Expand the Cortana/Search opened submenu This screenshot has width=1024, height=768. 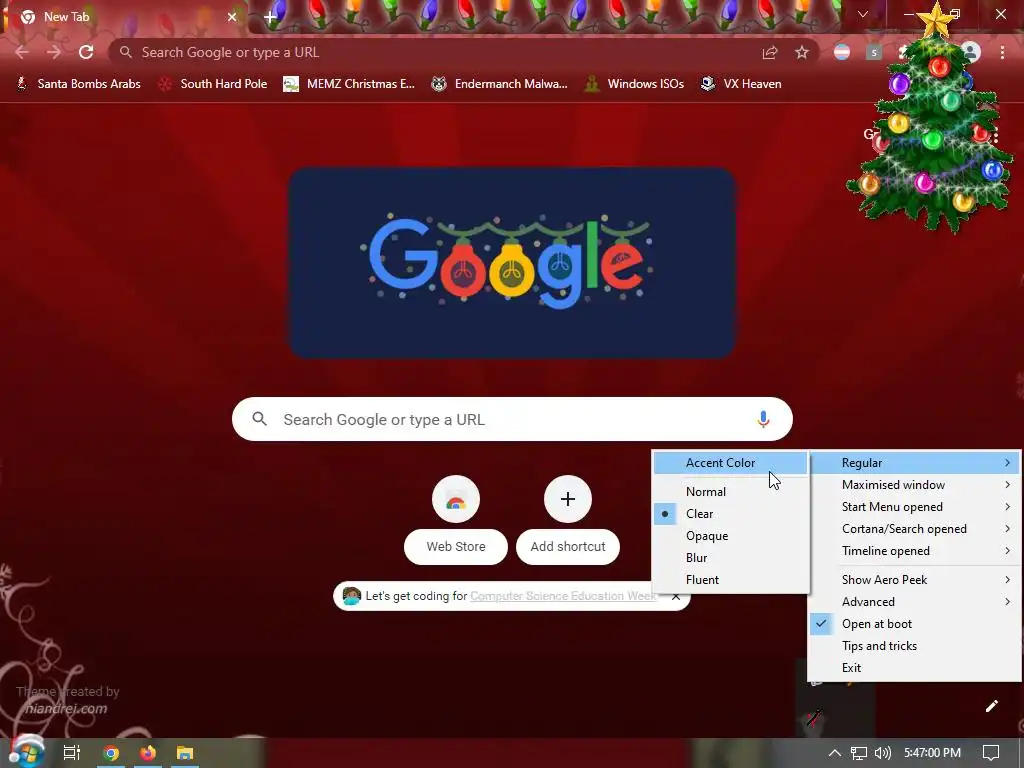[x=914, y=529]
